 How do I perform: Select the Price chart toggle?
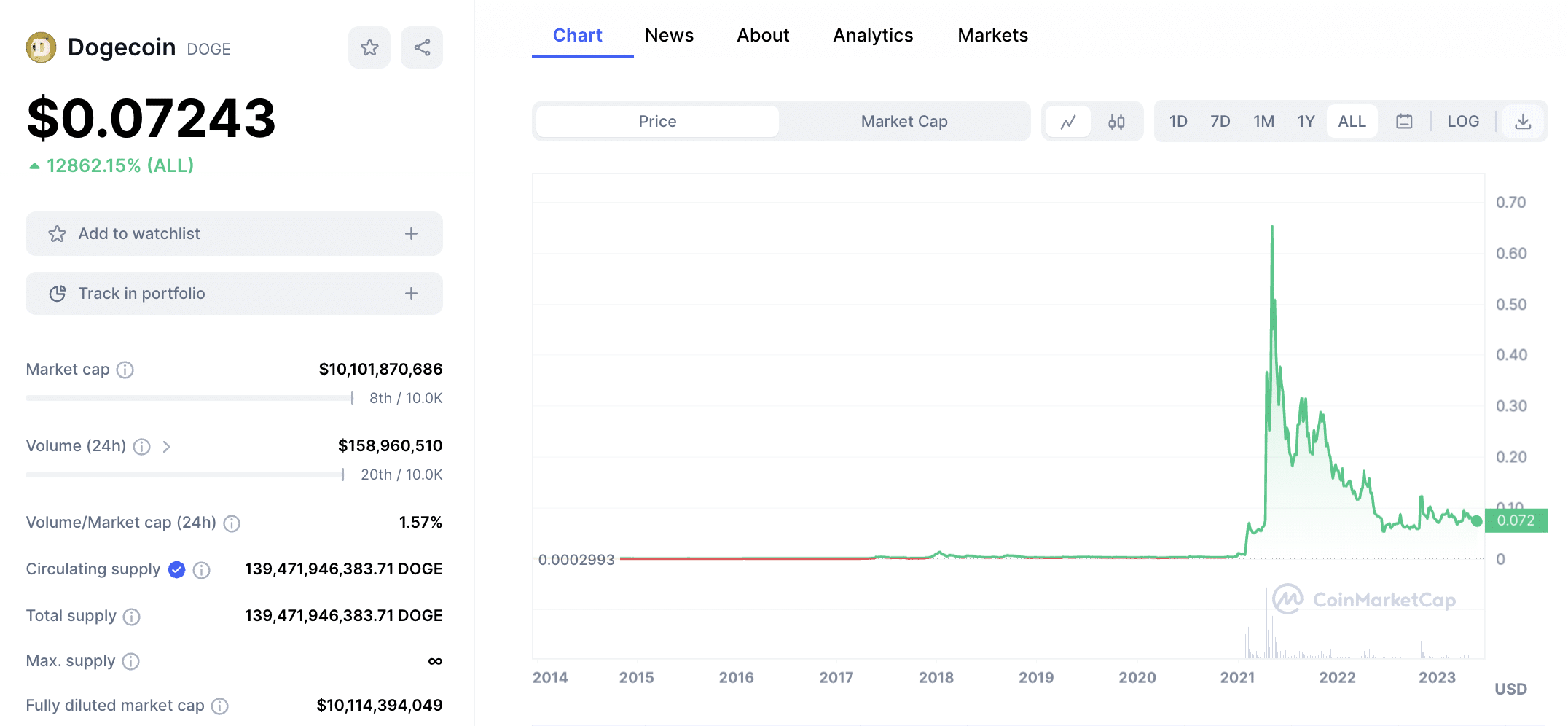click(x=657, y=122)
